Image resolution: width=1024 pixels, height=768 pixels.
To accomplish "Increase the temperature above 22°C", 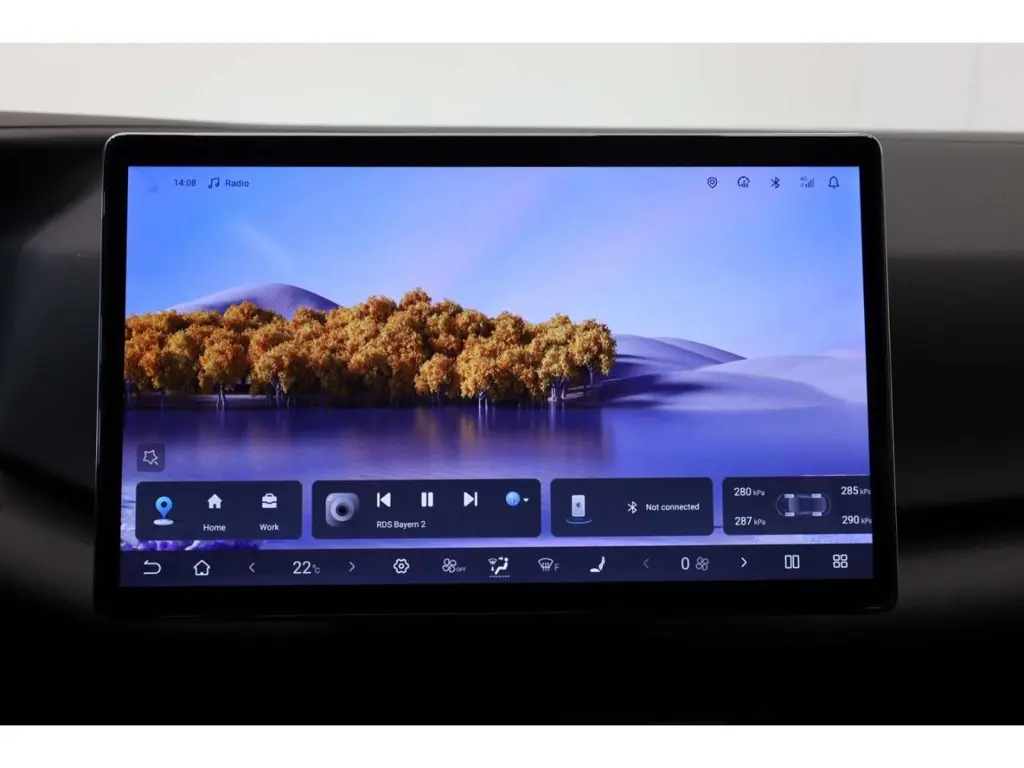I will tap(351, 566).
